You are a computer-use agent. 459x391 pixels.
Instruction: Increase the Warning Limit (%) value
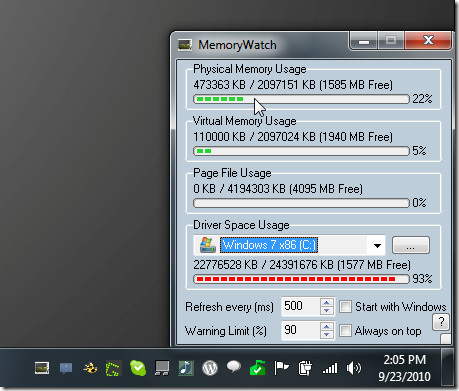point(327,326)
